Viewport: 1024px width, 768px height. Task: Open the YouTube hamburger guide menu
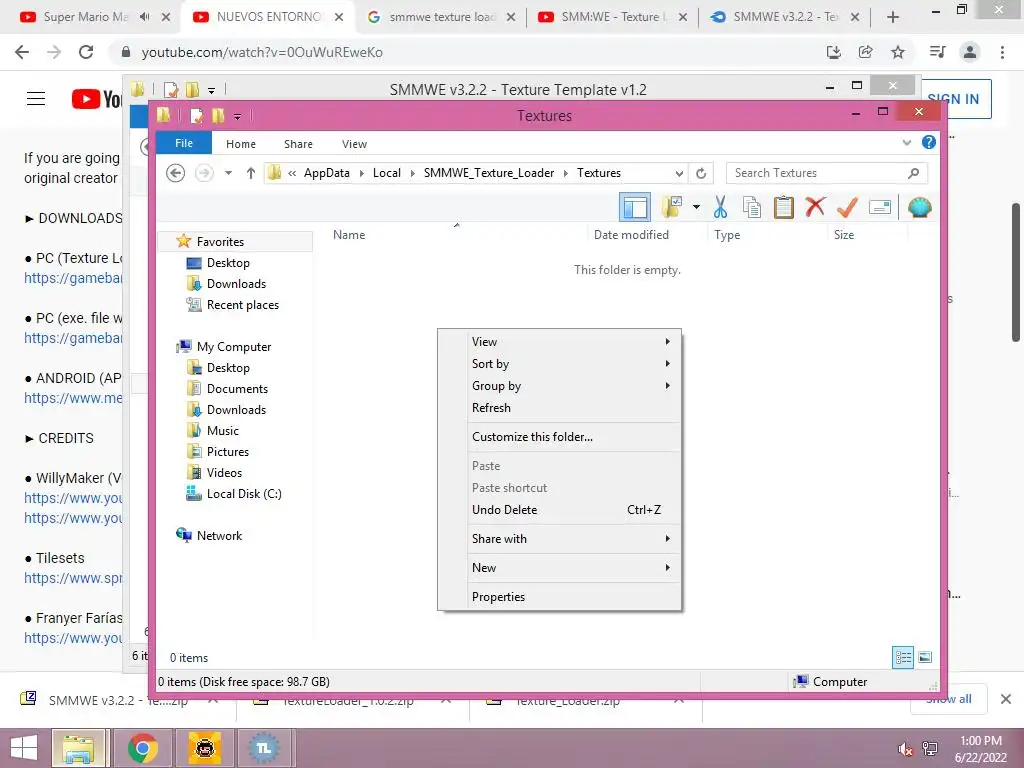click(x=36, y=99)
